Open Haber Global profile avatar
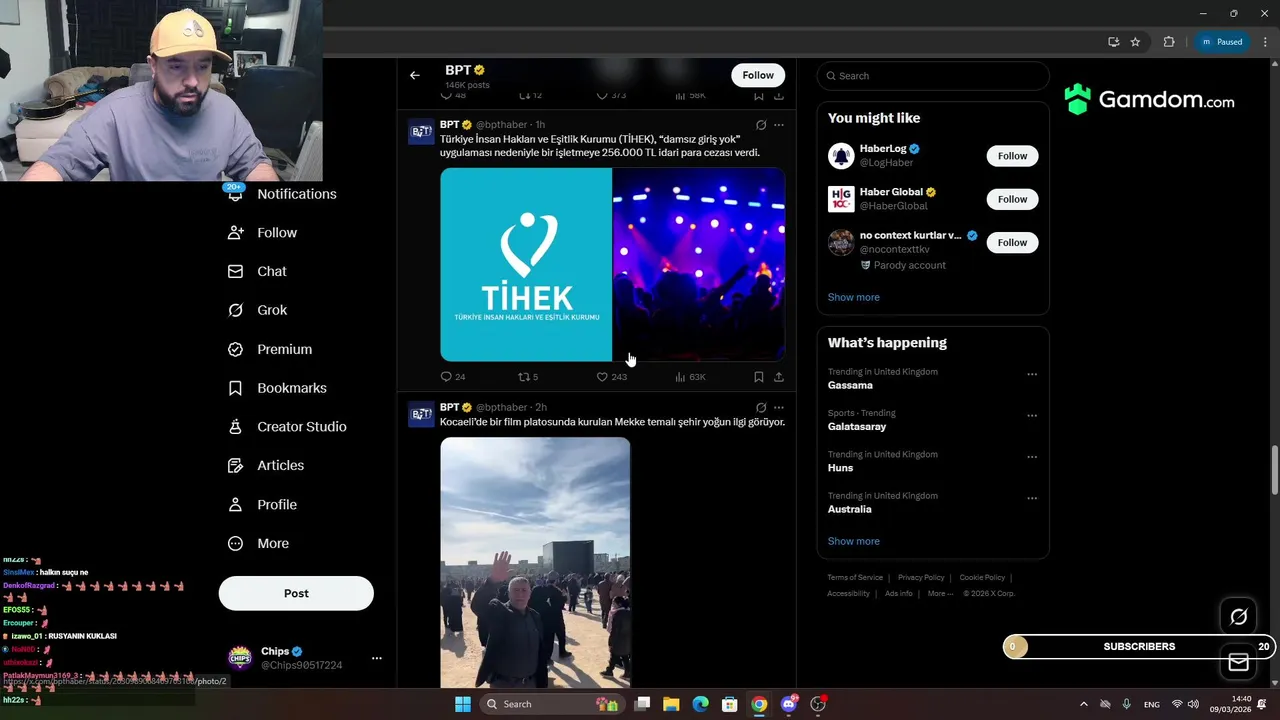Viewport: 1280px width, 720px height. (x=841, y=199)
